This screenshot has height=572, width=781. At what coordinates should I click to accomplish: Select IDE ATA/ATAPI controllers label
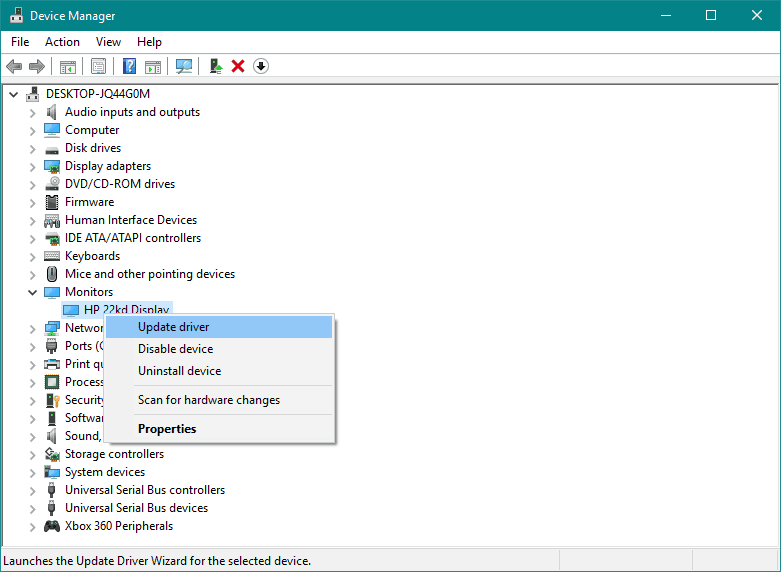click(x=132, y=238)
